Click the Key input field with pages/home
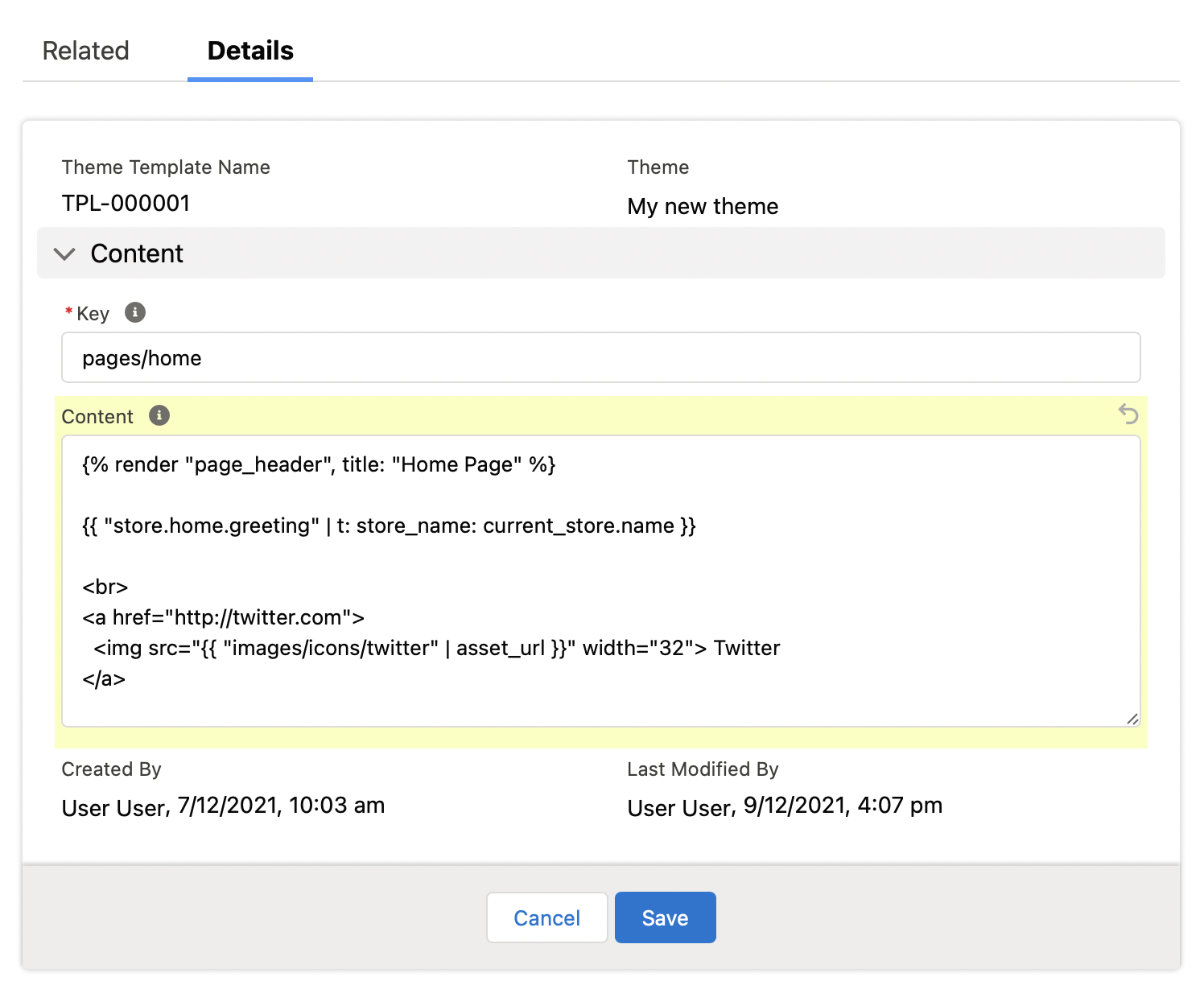1204x1006 pixels. point(601,357)
